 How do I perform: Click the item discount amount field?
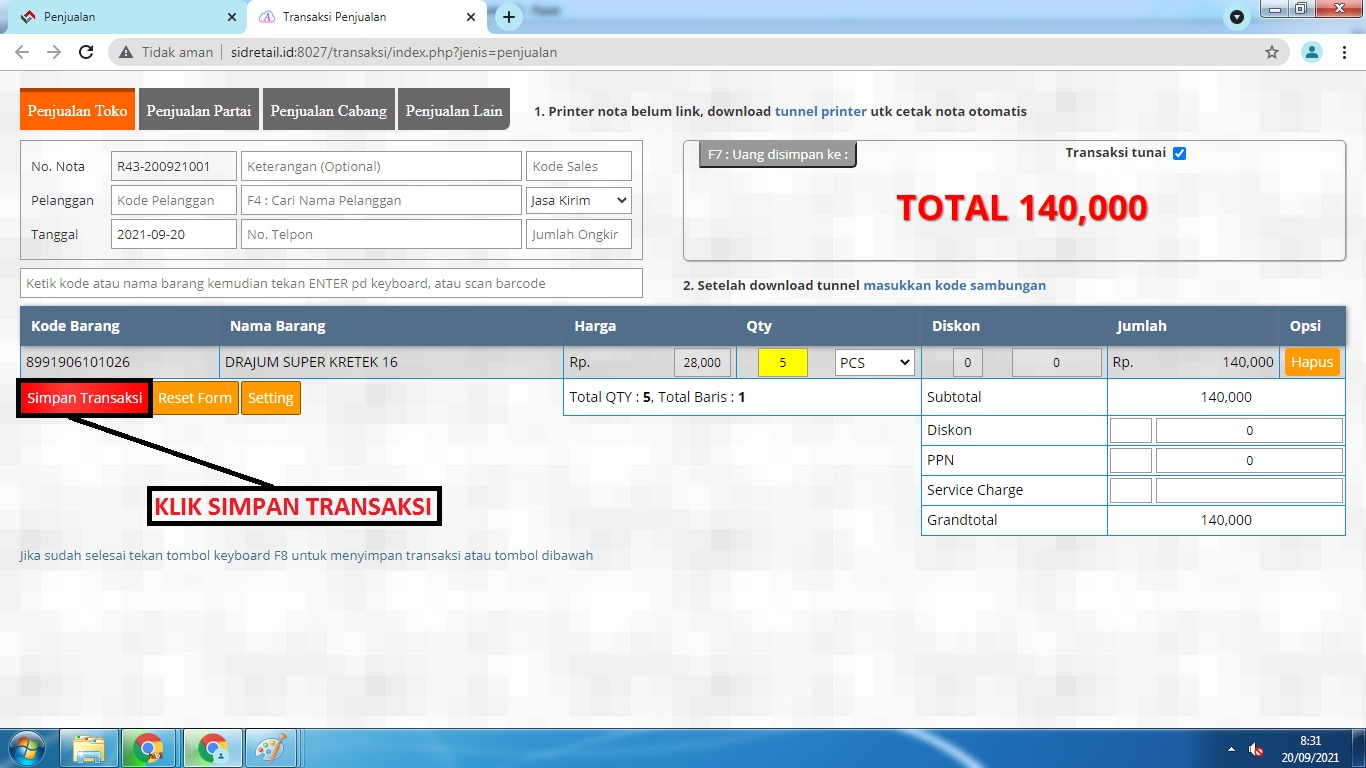click(1057, 363)
